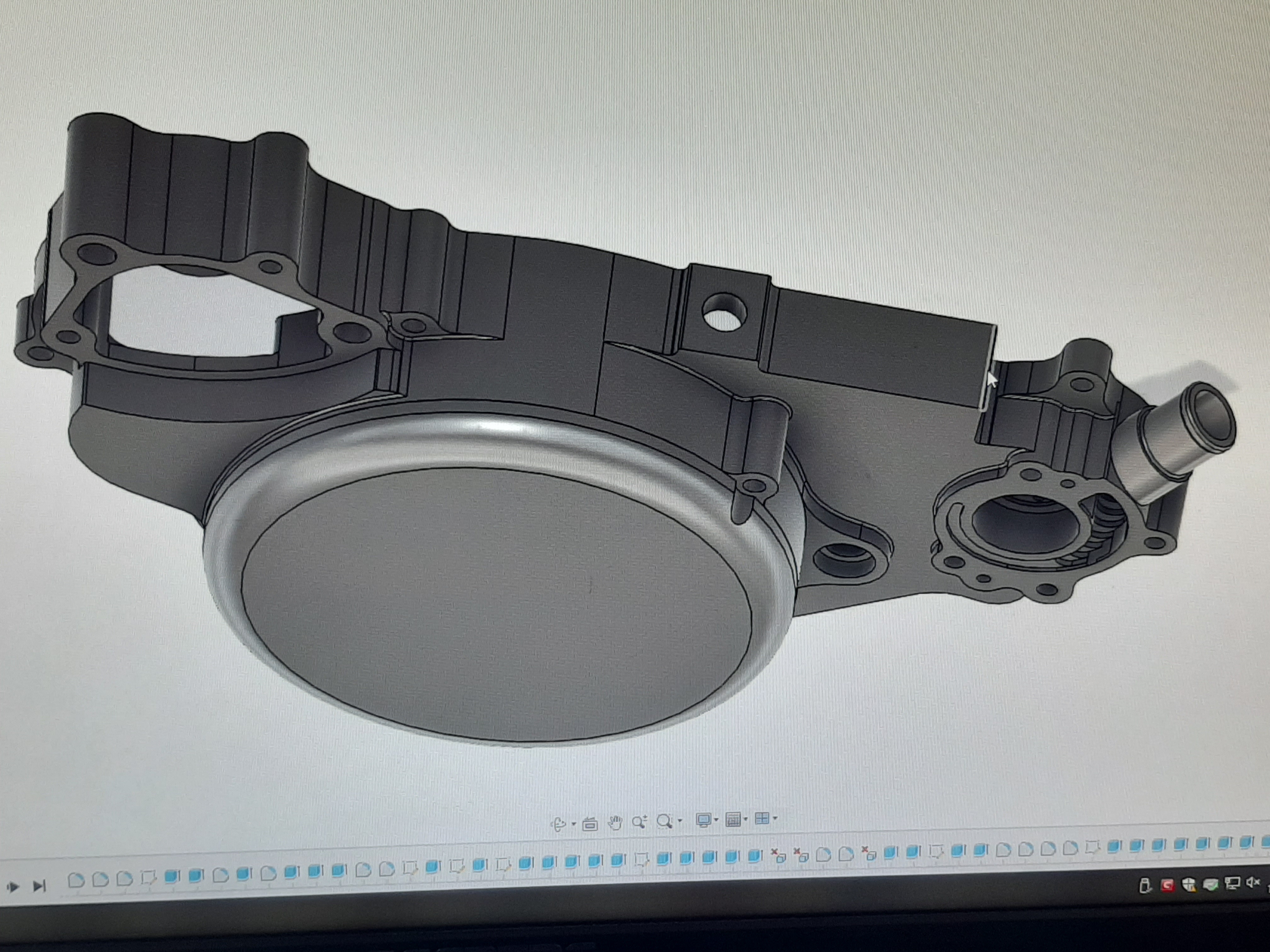Screen dimensions: 1270x952
Task: Click the Viewports layout icon
Action: (x=761, y=819)
